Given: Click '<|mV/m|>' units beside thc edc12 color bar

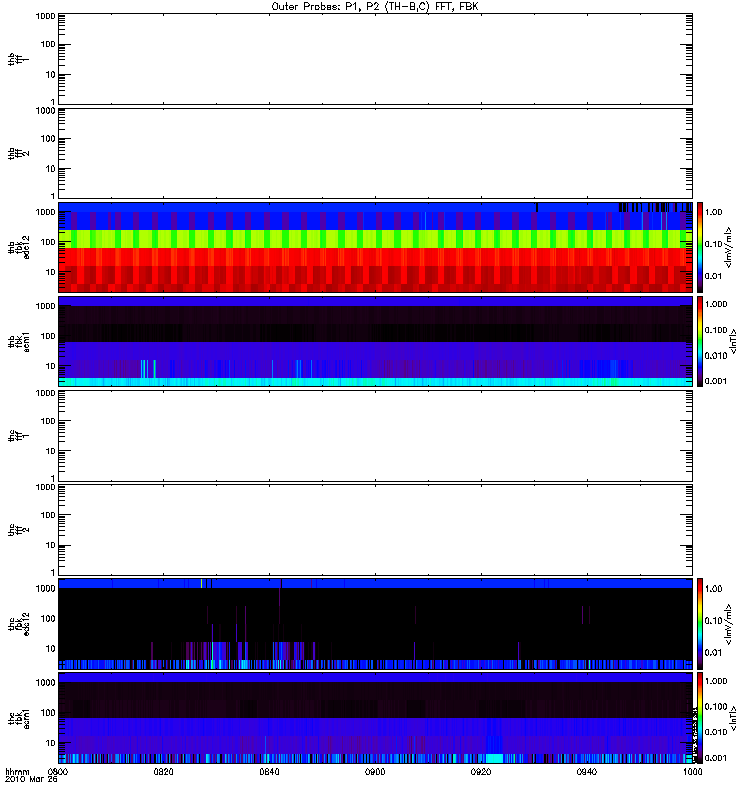Looking at the screenshot, I should [x=728, y=624].
